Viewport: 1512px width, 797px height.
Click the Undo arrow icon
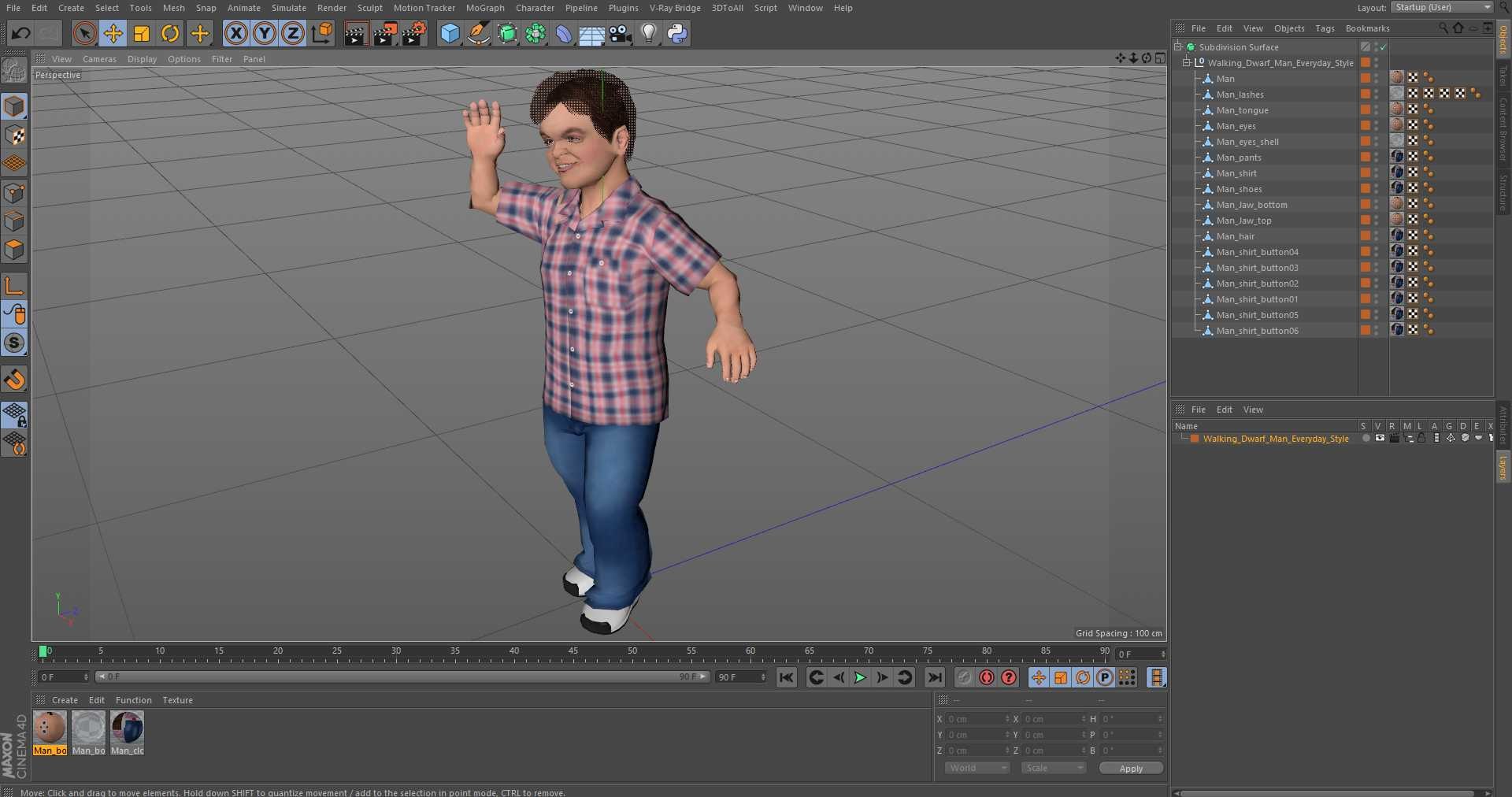coord(21,33)
